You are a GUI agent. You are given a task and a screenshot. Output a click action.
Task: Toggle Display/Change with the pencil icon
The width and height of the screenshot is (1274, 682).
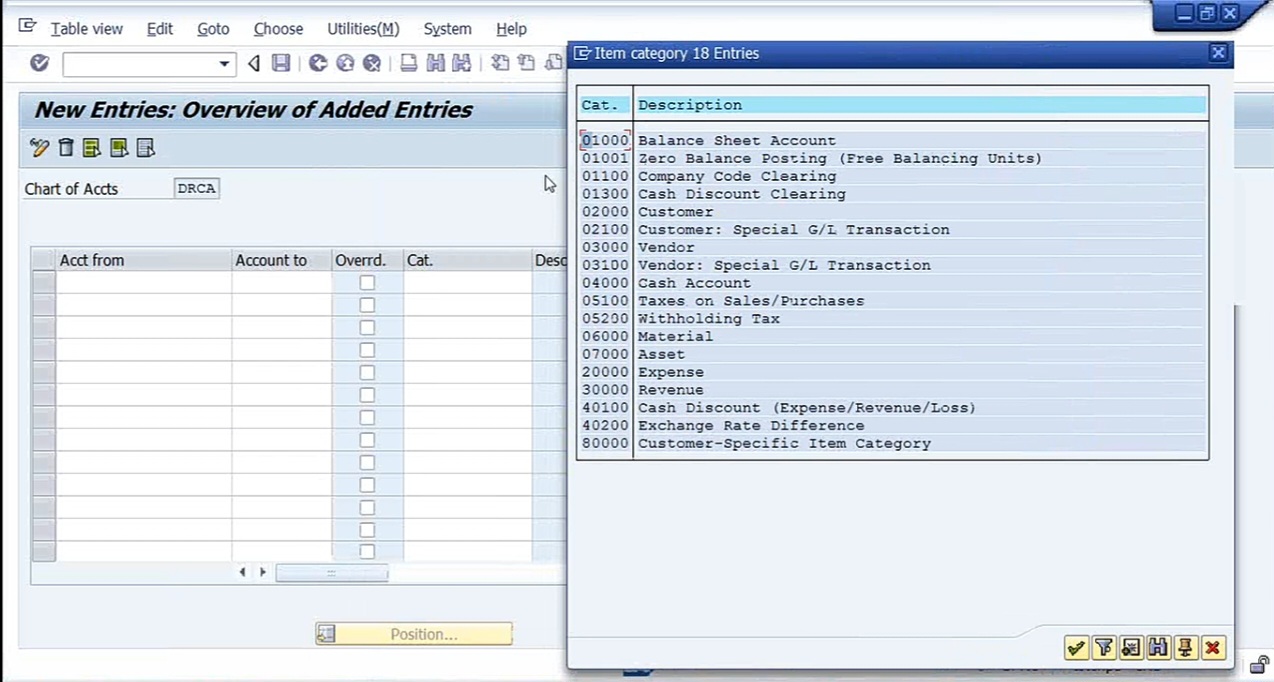(39, 148)
